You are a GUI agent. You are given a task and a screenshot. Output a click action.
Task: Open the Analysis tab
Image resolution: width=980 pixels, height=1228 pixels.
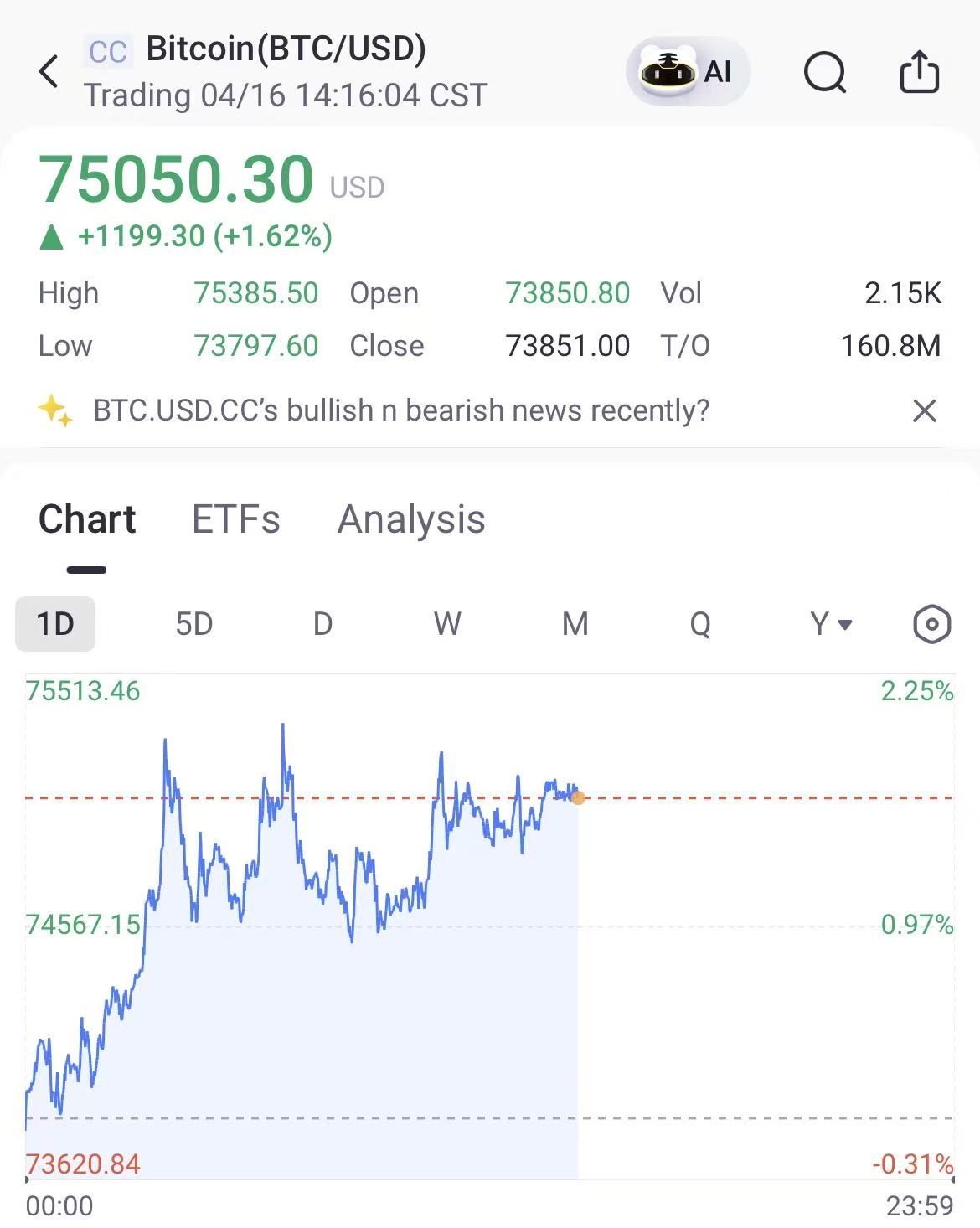tap(411, 519)
